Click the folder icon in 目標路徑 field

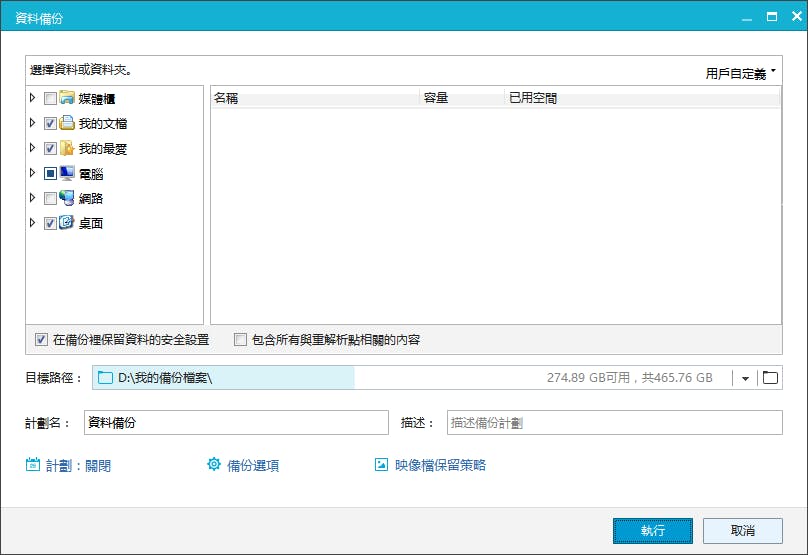(105, 378)
